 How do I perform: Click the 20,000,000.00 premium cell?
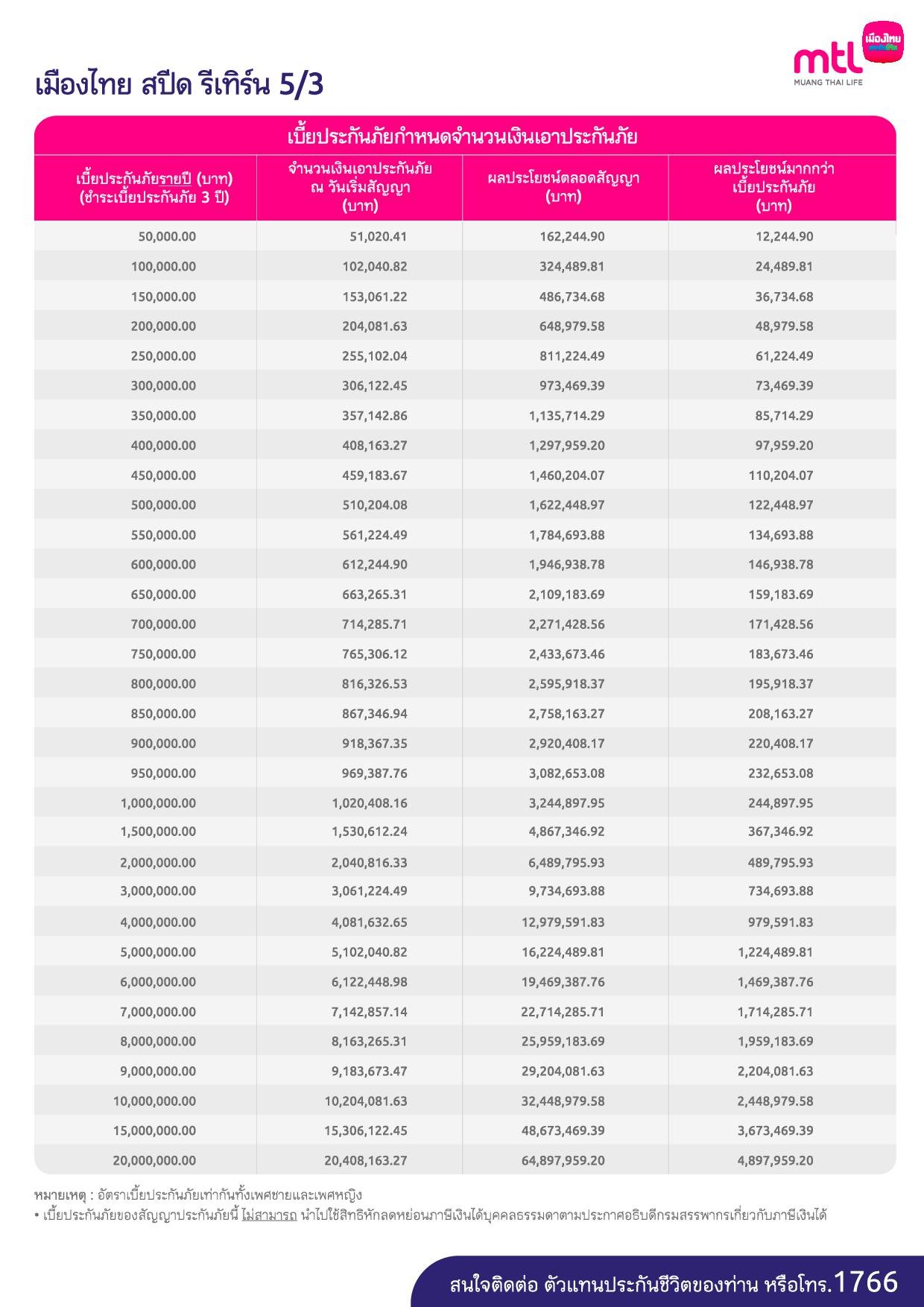154,1161
